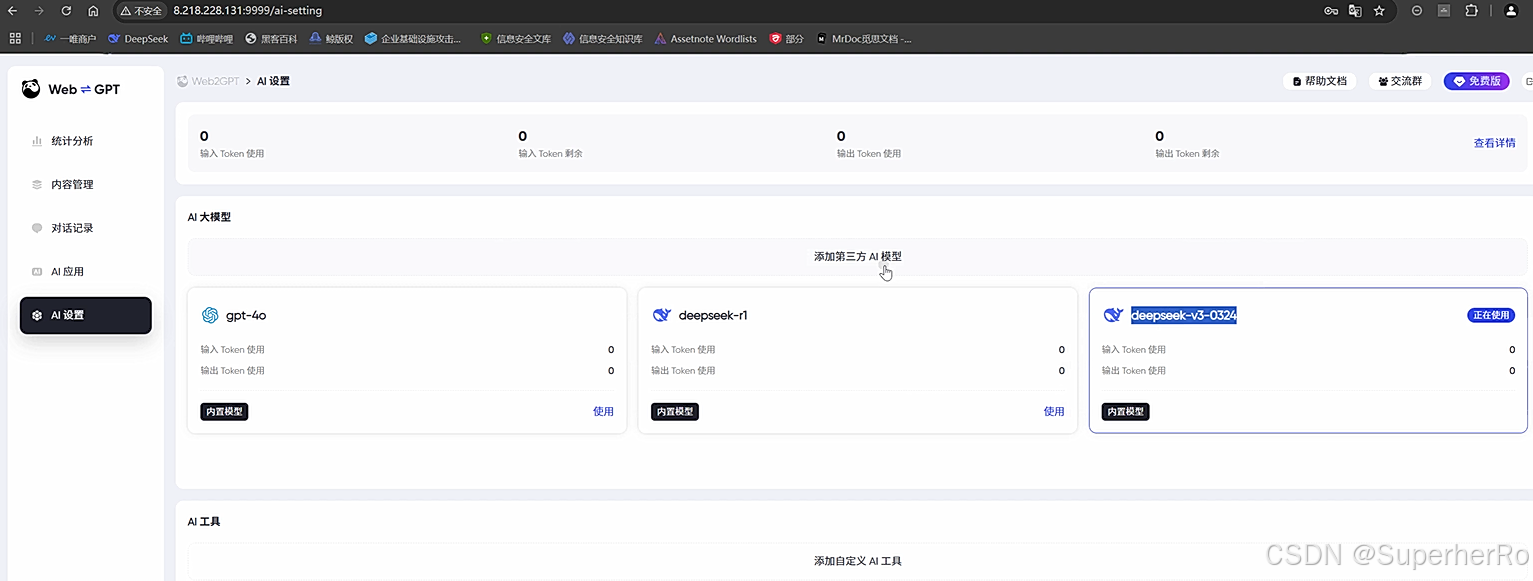Viewport: 1533px width, 581px height.
Task: Click the Web2GPT breadcrumb link
Action: 208,81
